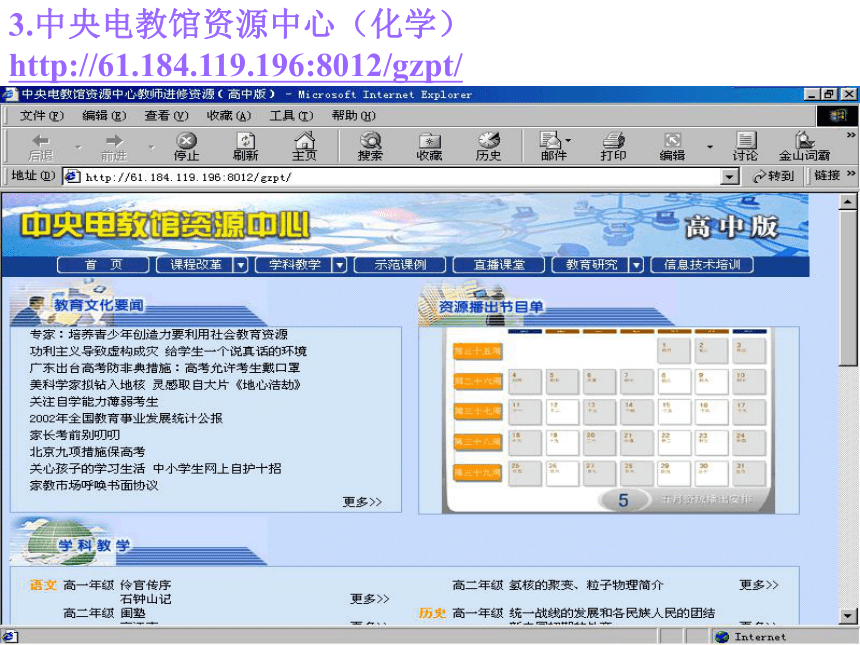This screenshot has height=645, width=860.
Task: Open news 家教市场呼唤书面协议
Action: point(94,485)
